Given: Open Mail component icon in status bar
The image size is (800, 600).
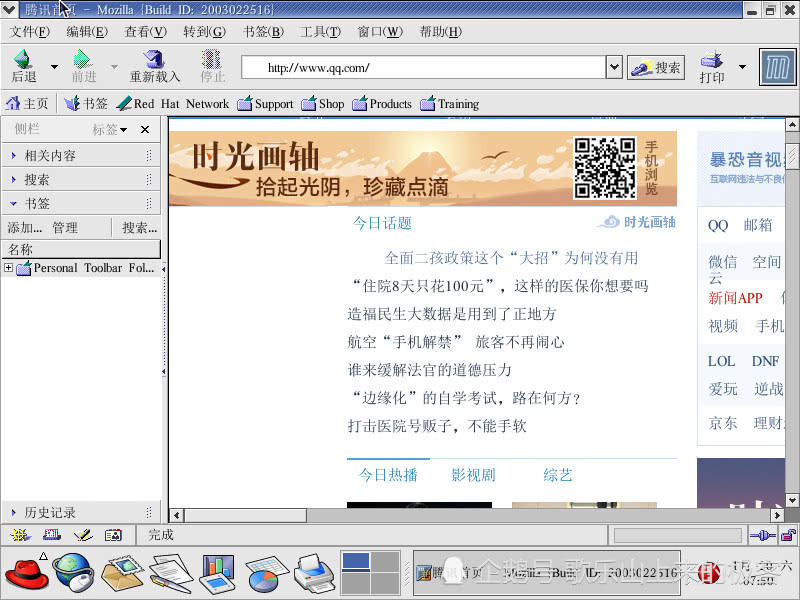Looking at the screenshot, I should coord(52,535).
